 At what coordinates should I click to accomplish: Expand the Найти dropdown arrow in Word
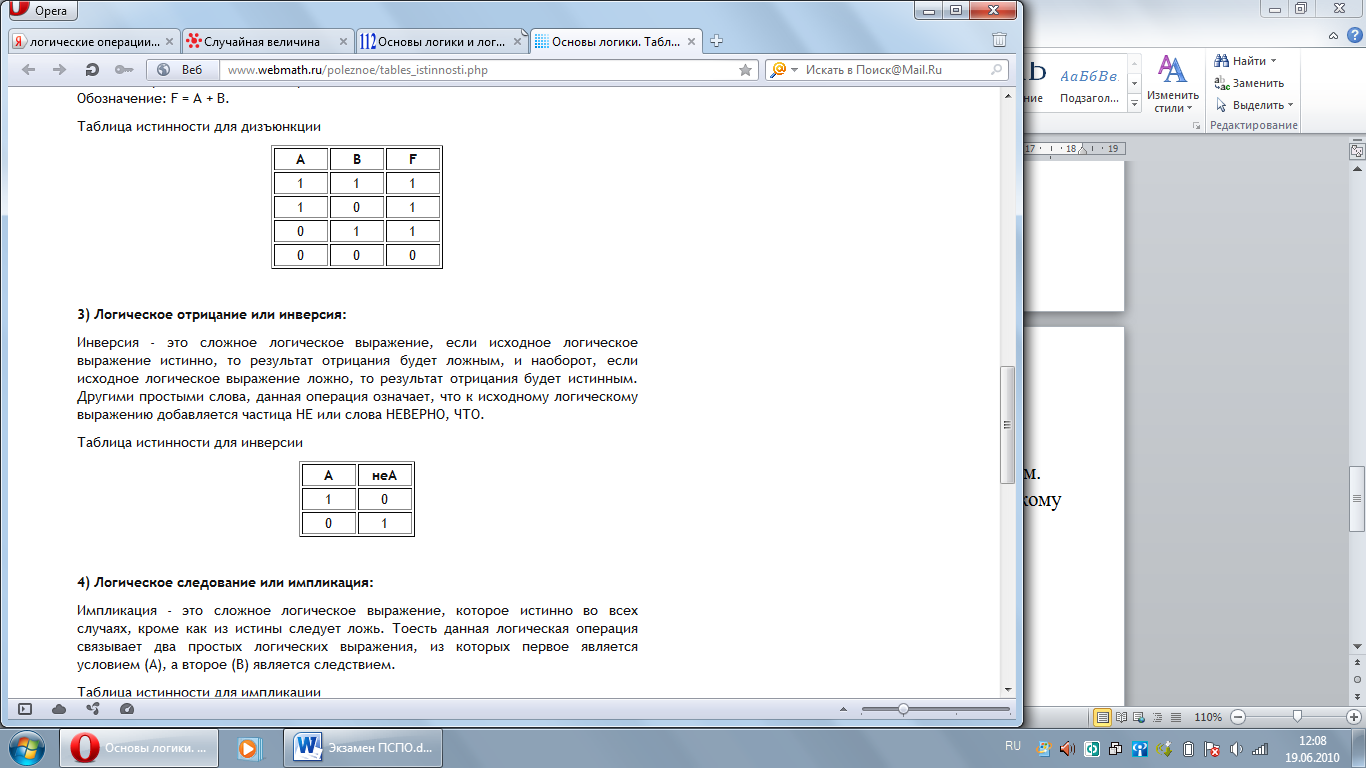tap(1273, 61)
